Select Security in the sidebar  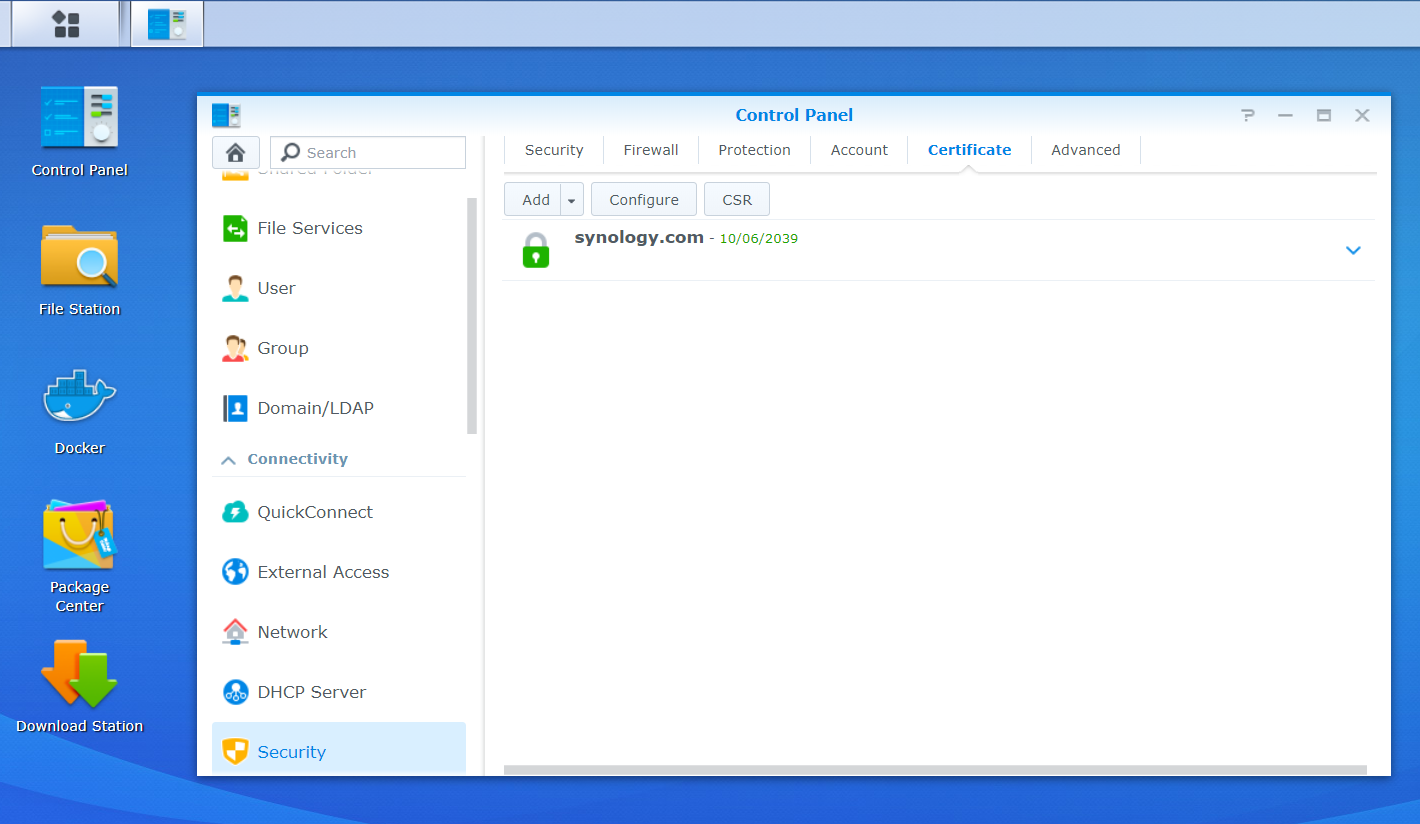[339, 749]
